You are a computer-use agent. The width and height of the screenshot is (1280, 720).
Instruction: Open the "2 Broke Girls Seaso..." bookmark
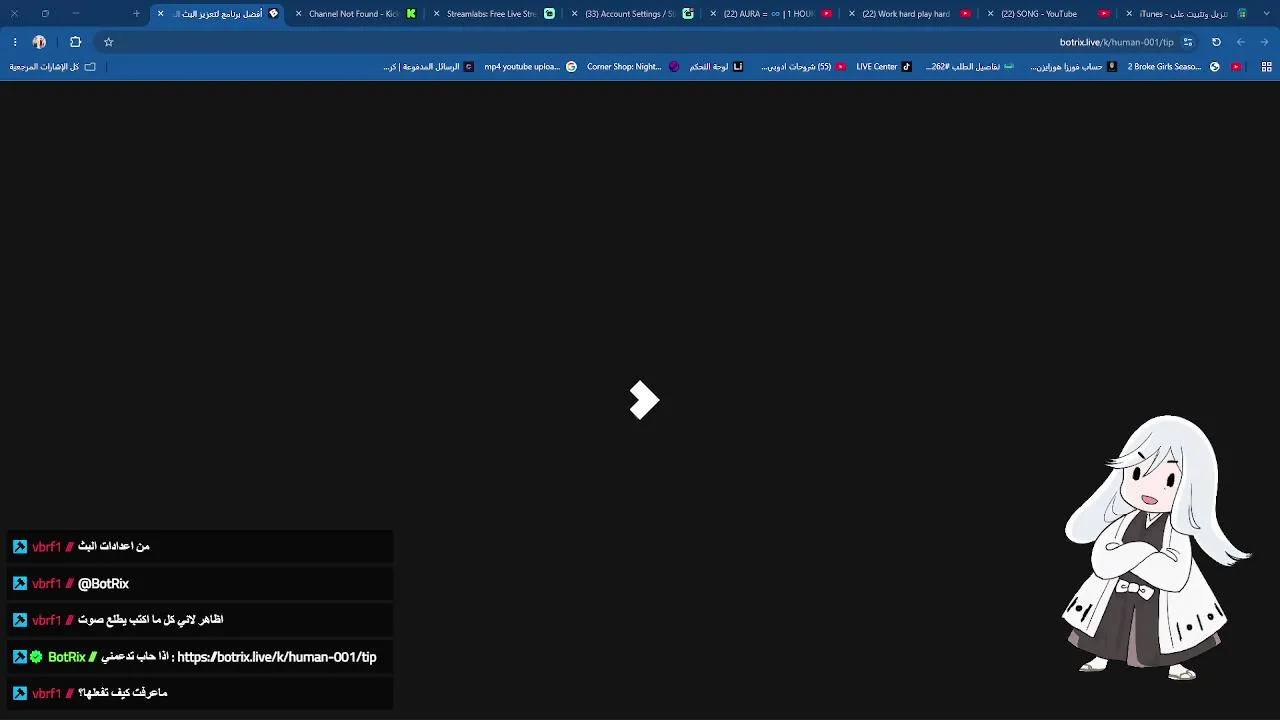coord(1174,67)
